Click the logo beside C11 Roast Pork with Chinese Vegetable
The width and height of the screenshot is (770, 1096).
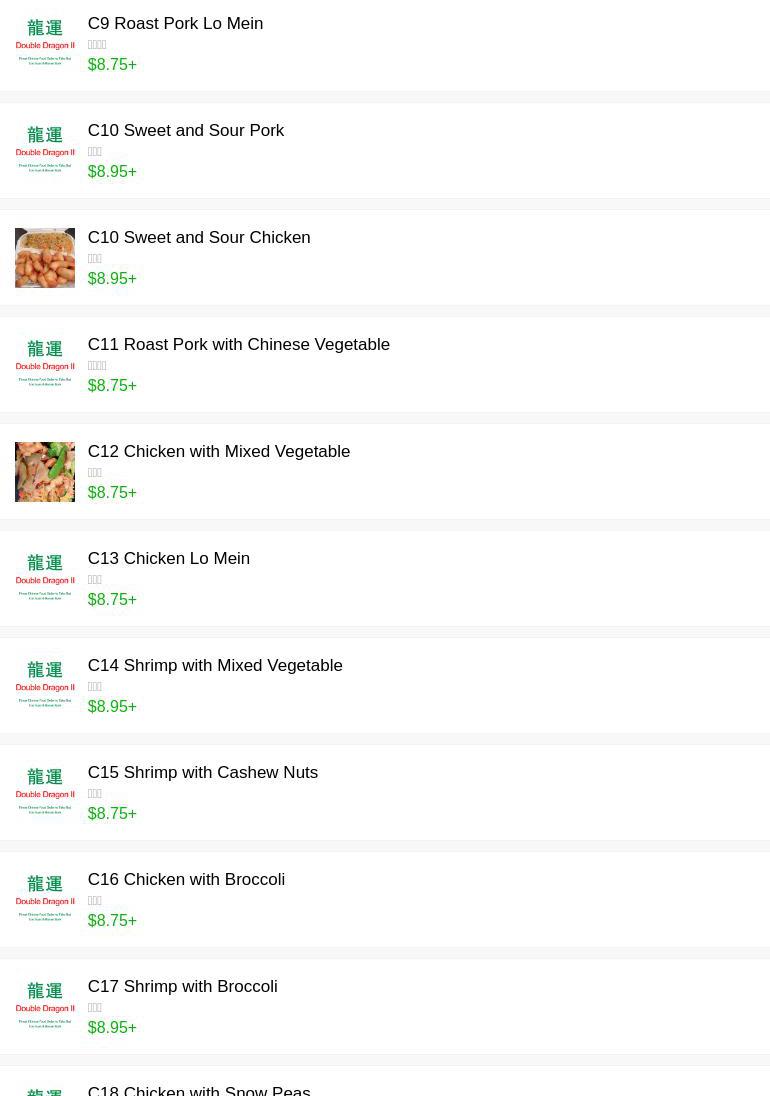coord(45,365)
